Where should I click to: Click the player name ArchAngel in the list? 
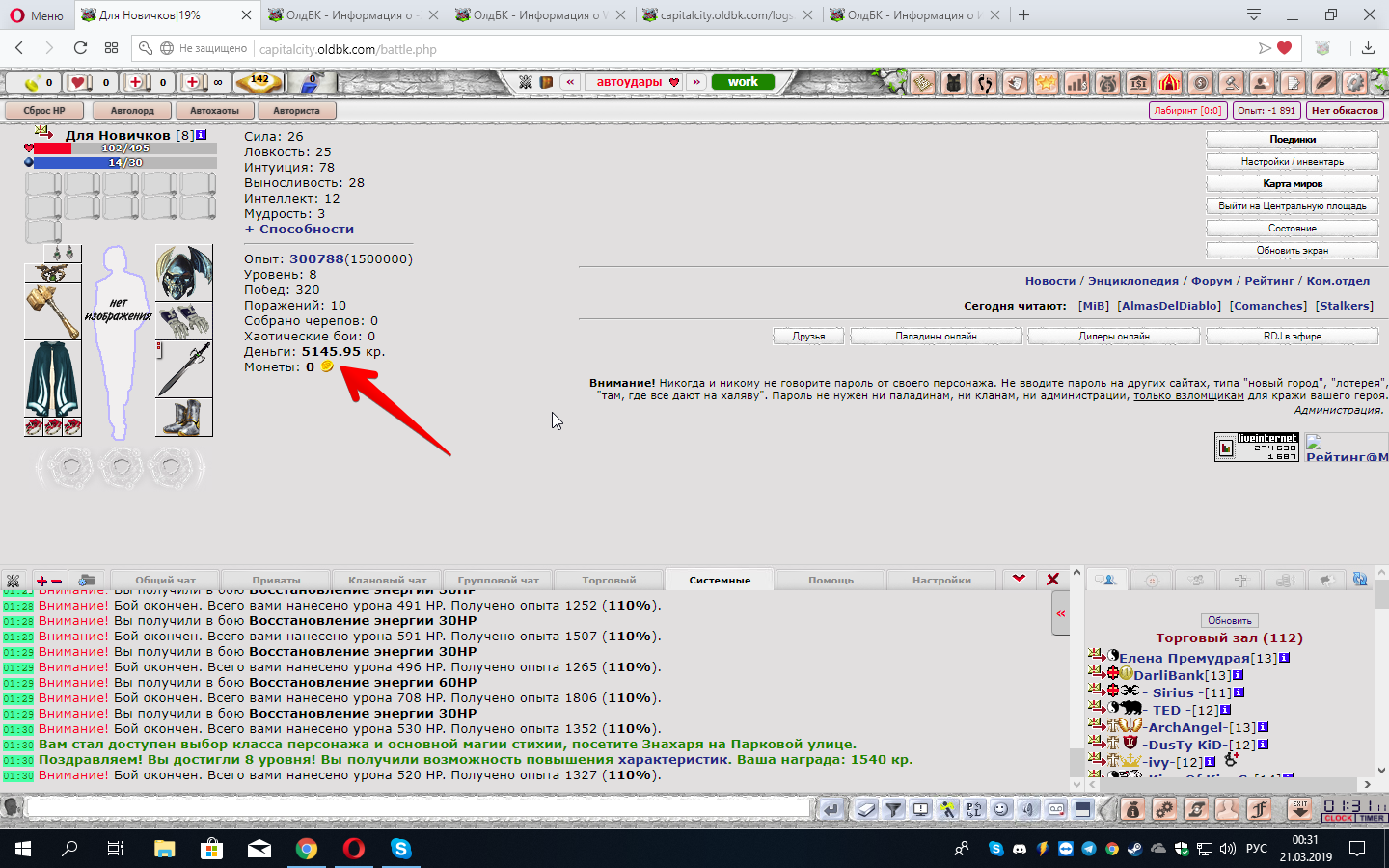click(x=1185, y=727)
